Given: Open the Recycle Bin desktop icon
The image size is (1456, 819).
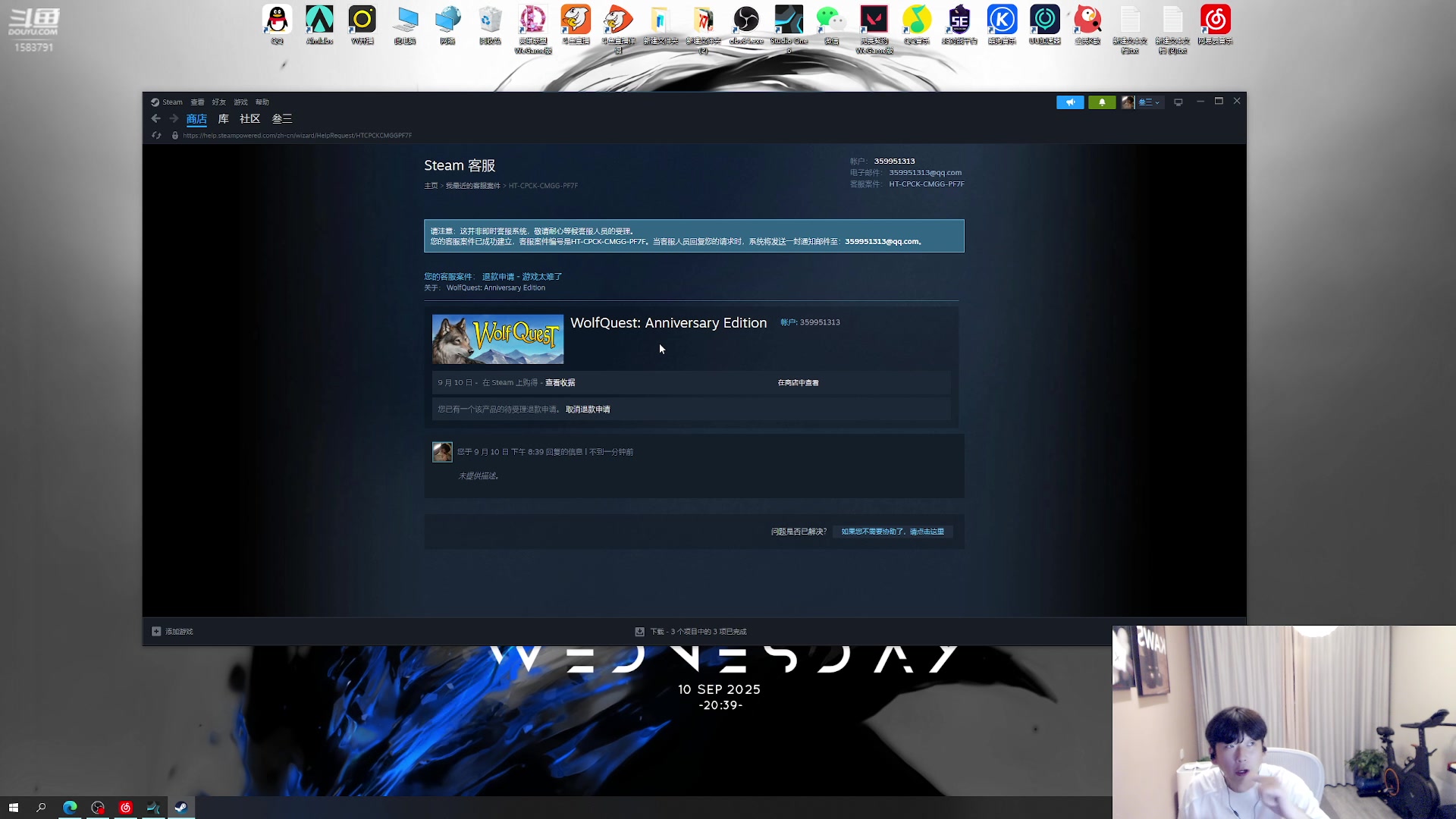Looking at the screenshot, I should coord(491,24).
